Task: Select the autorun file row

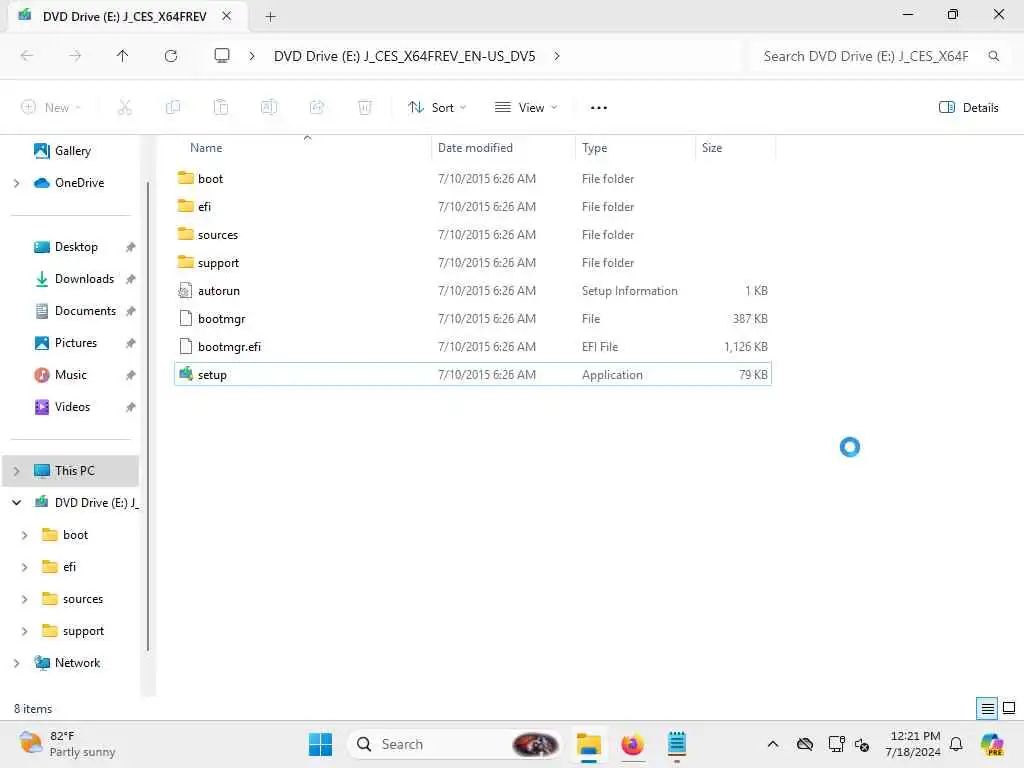Action: (x=473, y=291)
